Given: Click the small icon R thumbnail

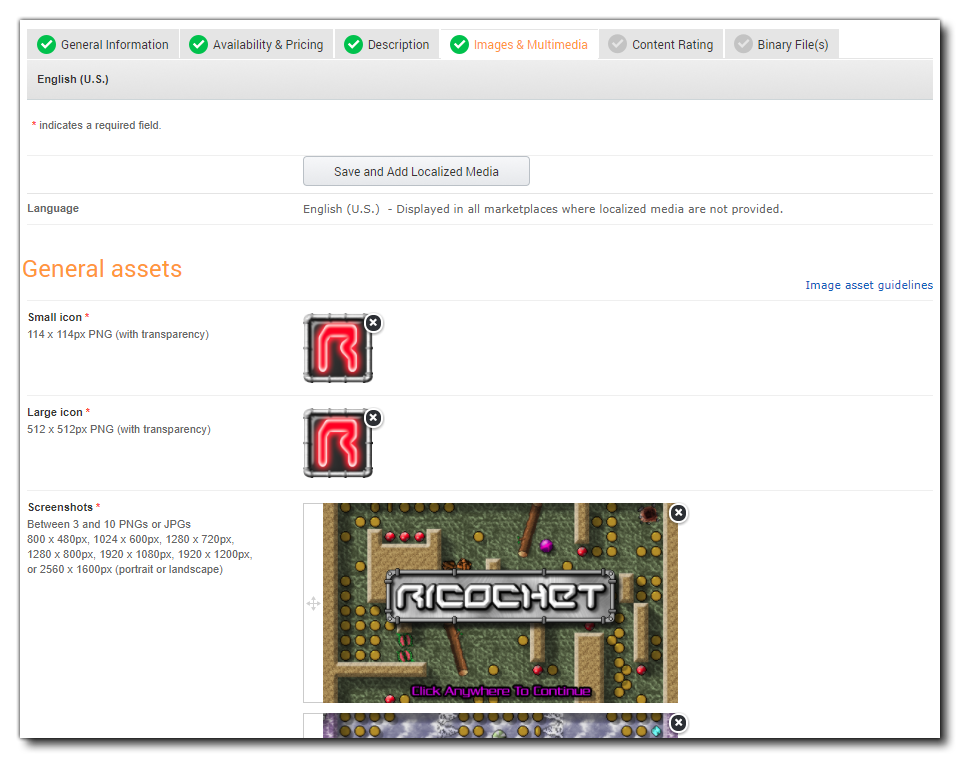Looking at the screenshot, I should pos(338,348).
